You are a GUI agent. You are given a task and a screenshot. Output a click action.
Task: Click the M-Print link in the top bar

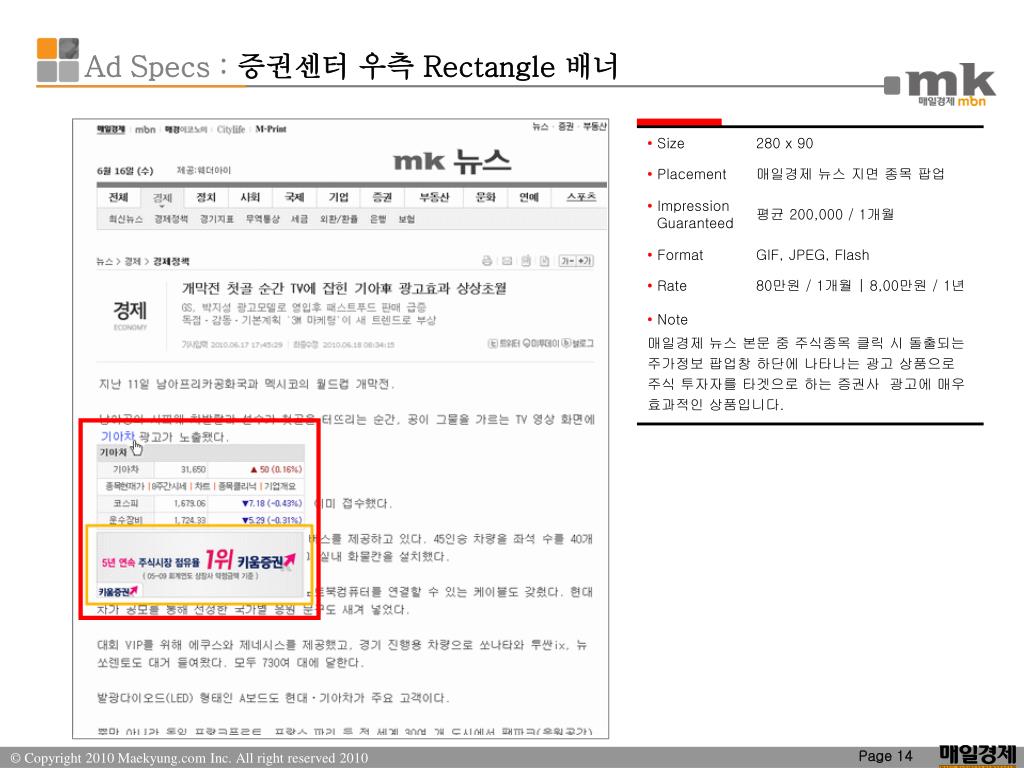pyautogui.click(x=271, y=129)
